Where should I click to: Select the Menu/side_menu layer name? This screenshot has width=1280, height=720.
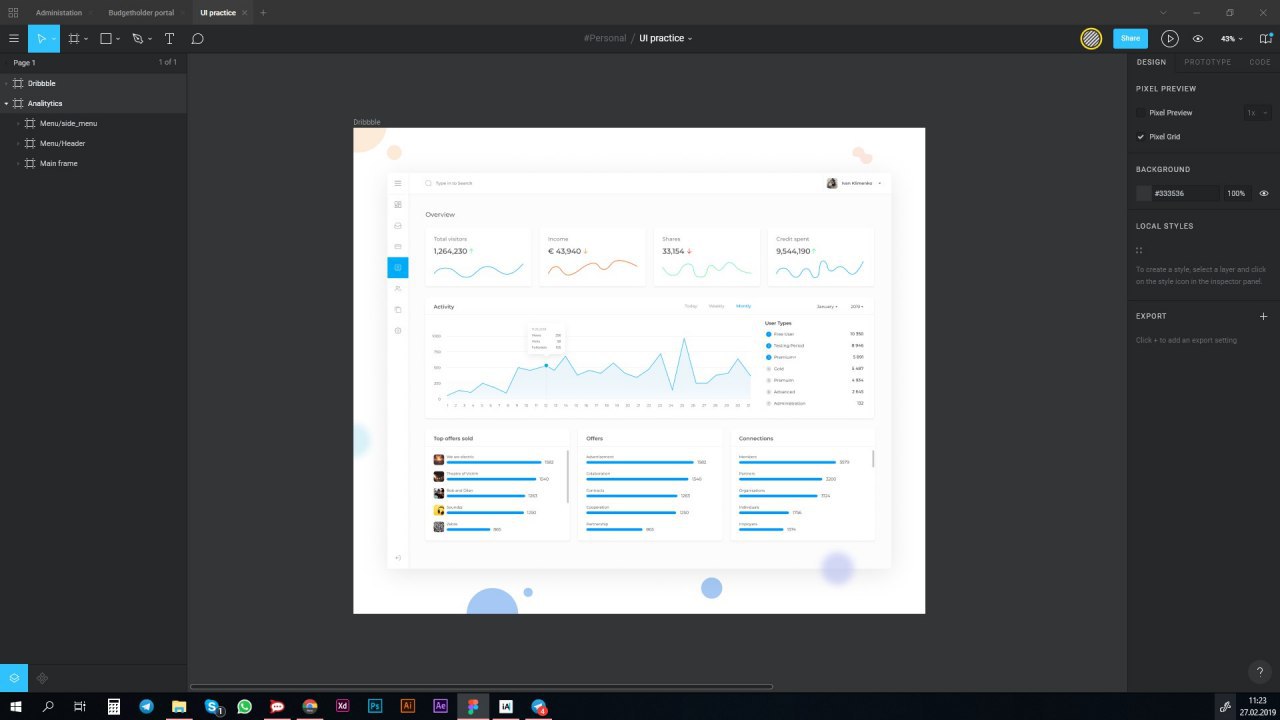(68, 123)
